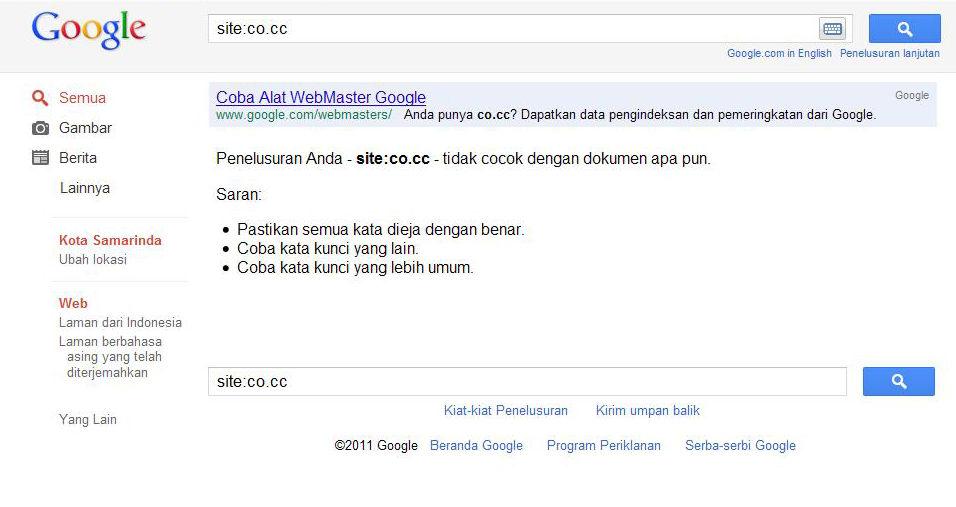This screenshot has height=507, width=956.
Task: Click the www.google.com/webmasters/ URL
Action: tap(304, 115)
